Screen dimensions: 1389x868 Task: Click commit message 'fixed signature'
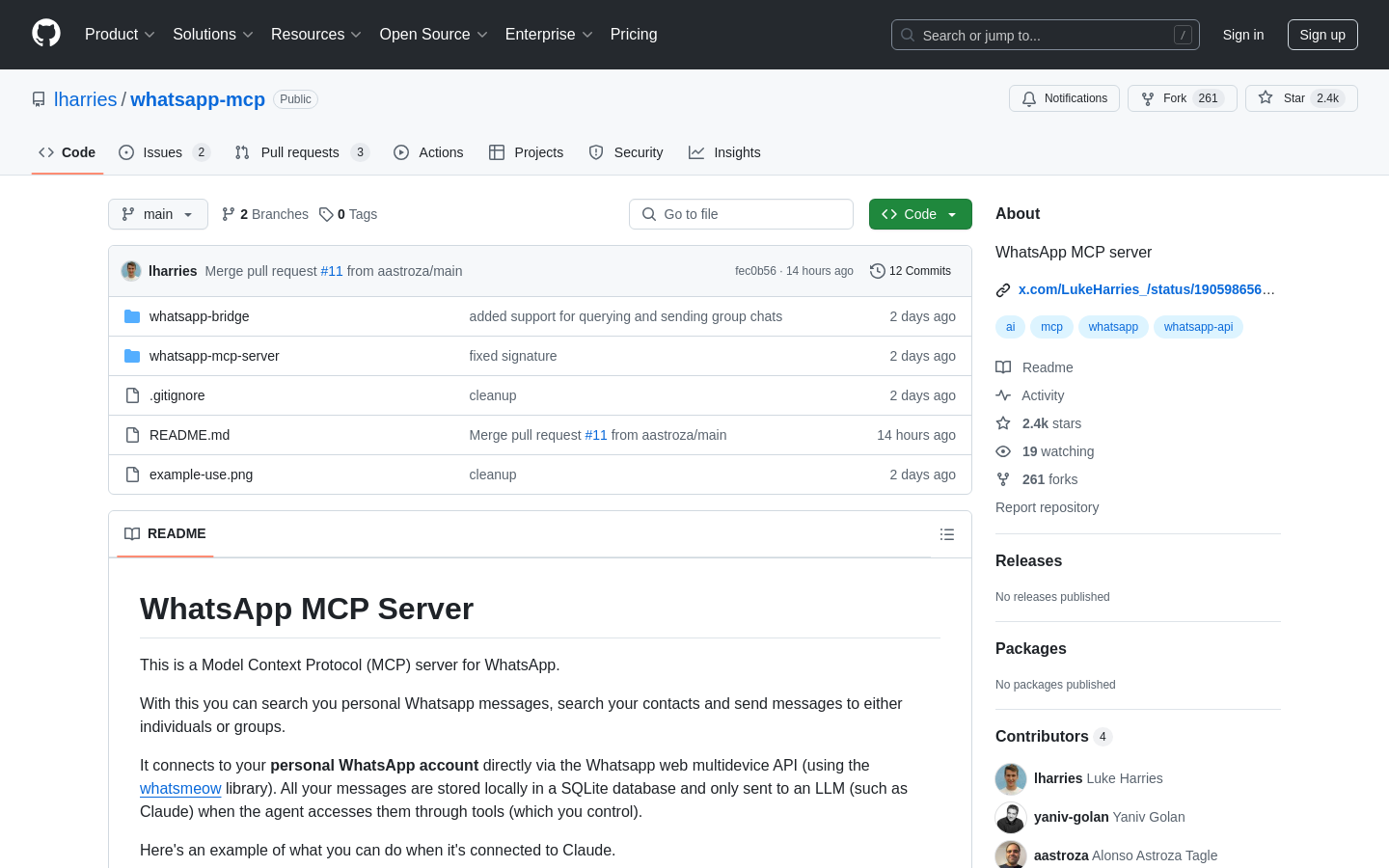coord(513,356)
